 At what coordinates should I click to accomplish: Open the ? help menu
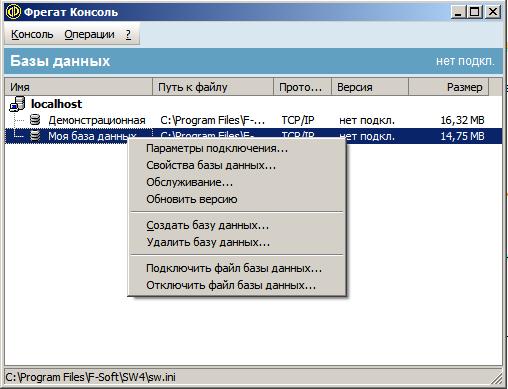click(x=128, y=34)
